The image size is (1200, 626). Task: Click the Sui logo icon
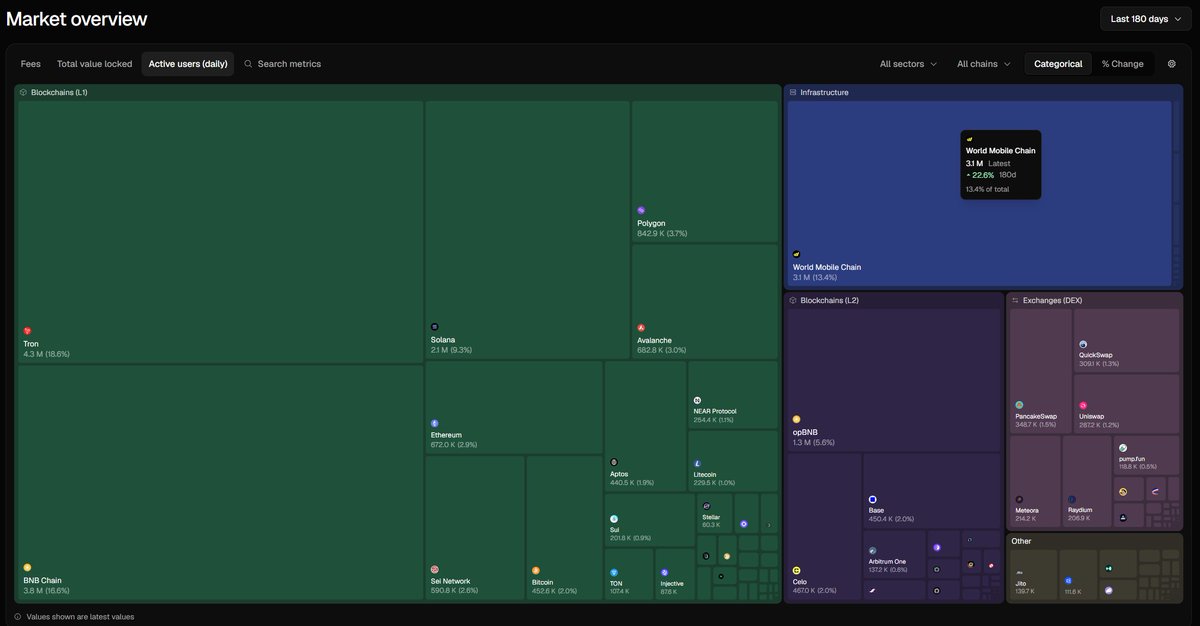pos(614,518)
